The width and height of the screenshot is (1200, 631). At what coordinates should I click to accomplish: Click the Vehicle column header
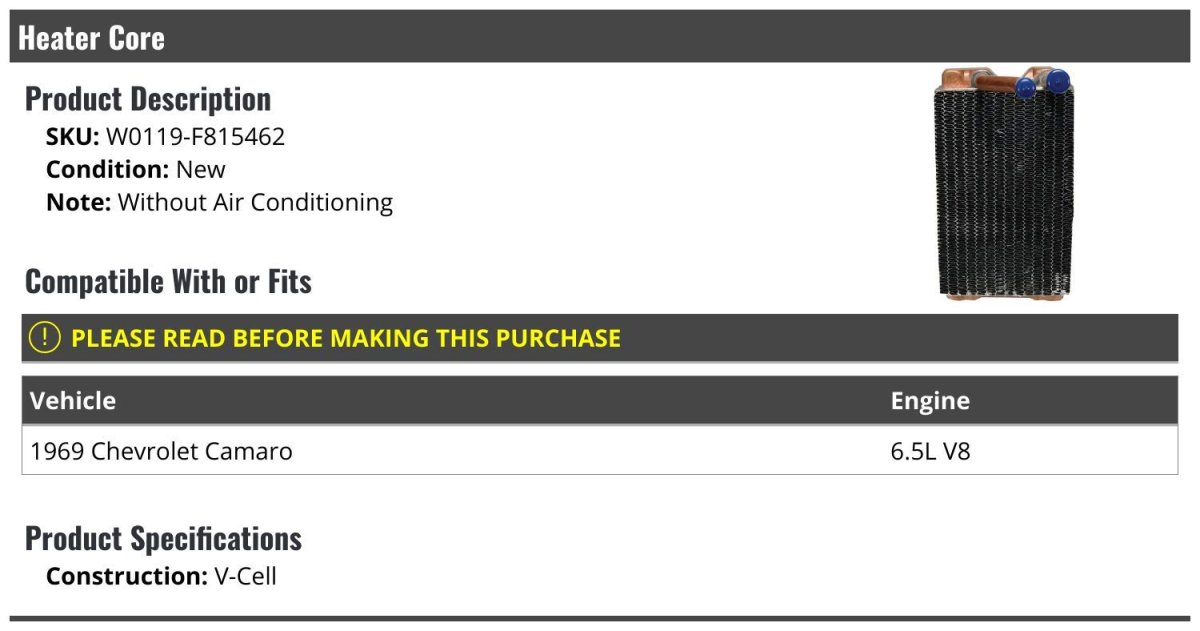73,401
